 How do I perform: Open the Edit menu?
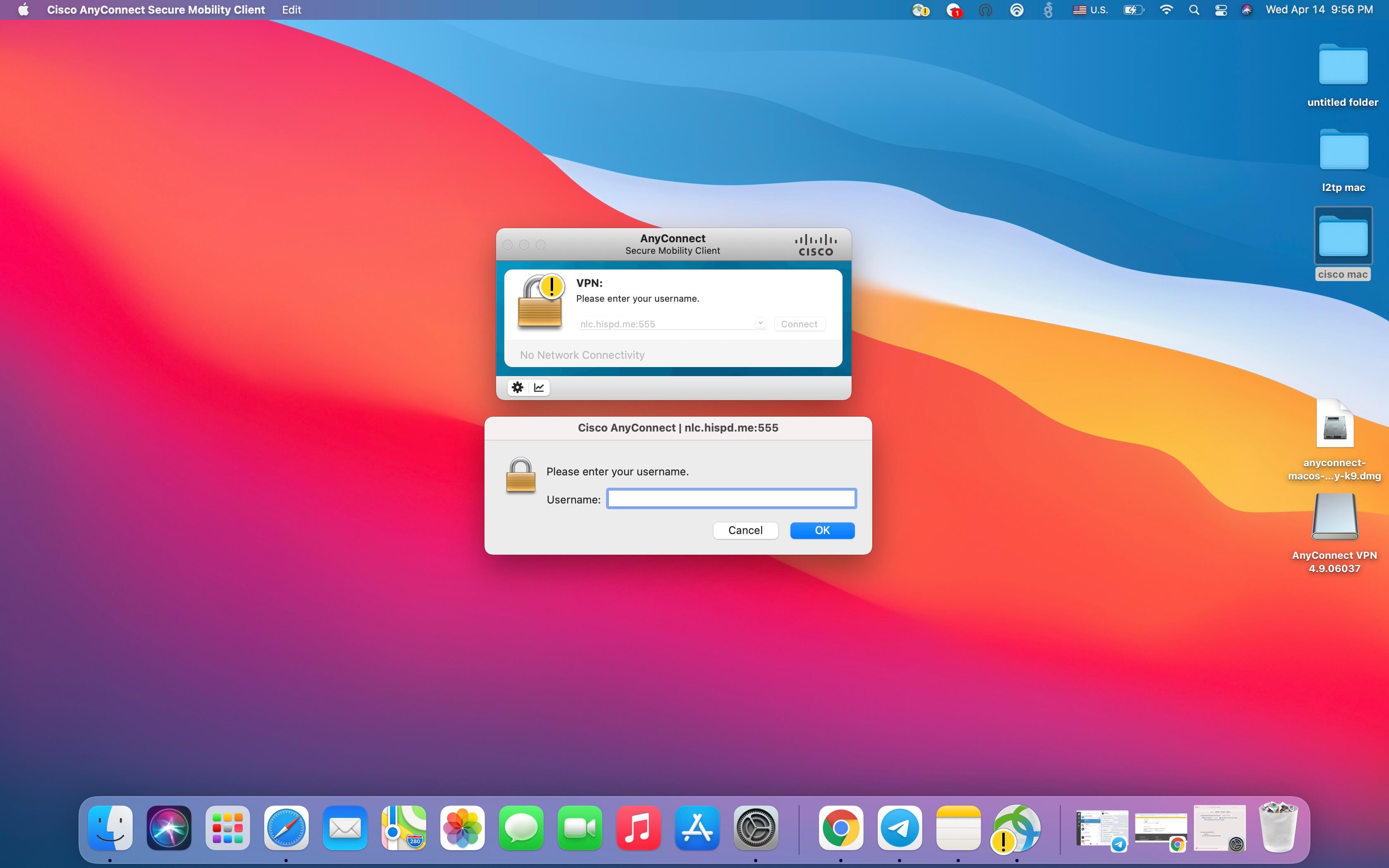pos(291,10)
